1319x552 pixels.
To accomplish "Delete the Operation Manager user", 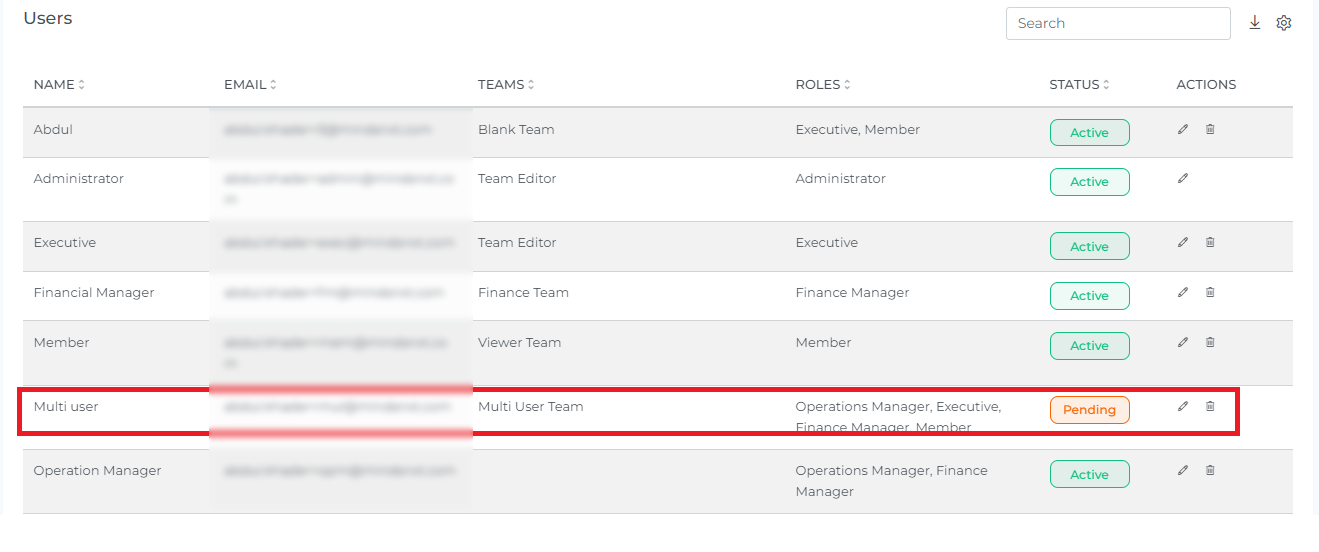I will 1210,470.
